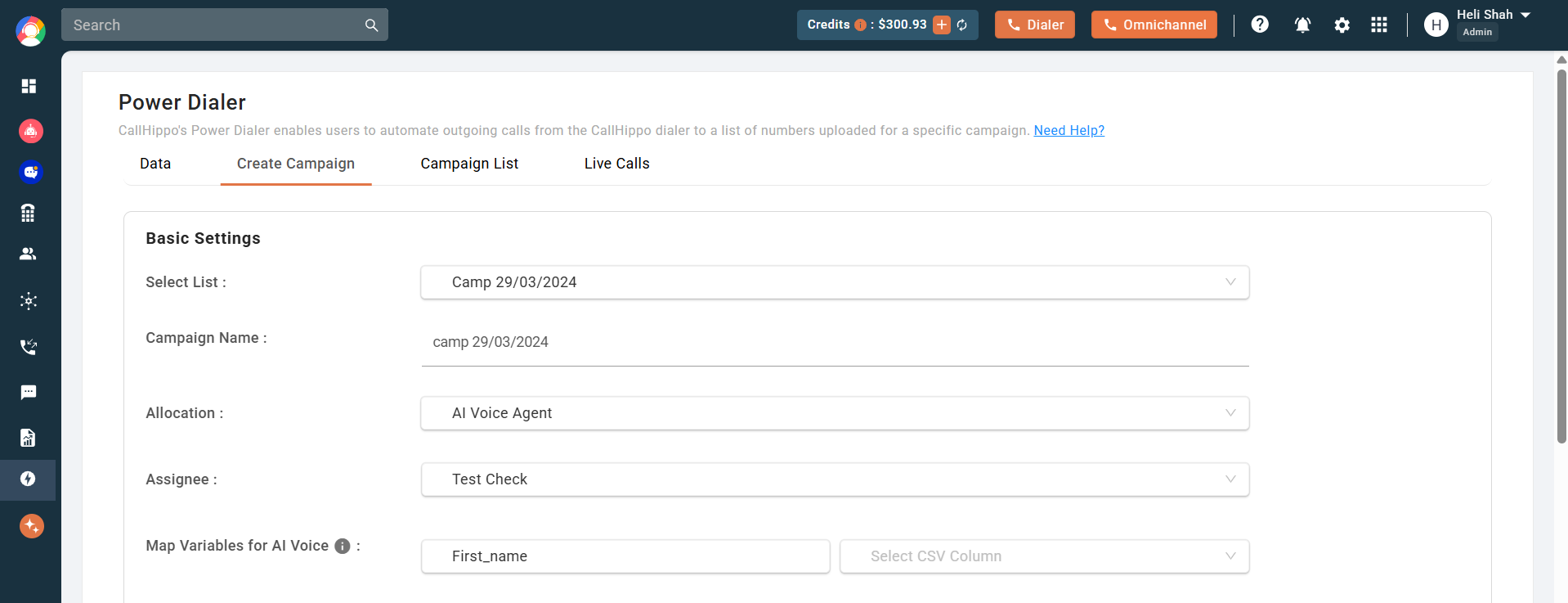Switch to the Create Campaign tab
1568x603 pixels.
point(296,164)
